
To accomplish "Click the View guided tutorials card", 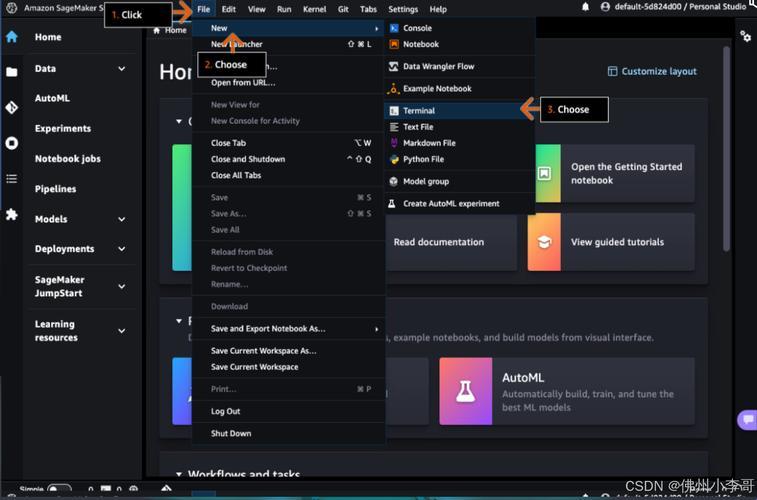I will tap(611, 242).
